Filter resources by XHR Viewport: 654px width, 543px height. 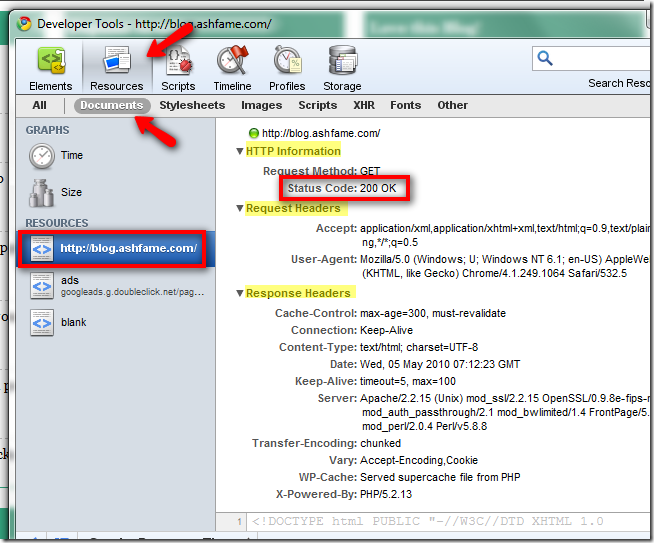(x=364, y=106)
